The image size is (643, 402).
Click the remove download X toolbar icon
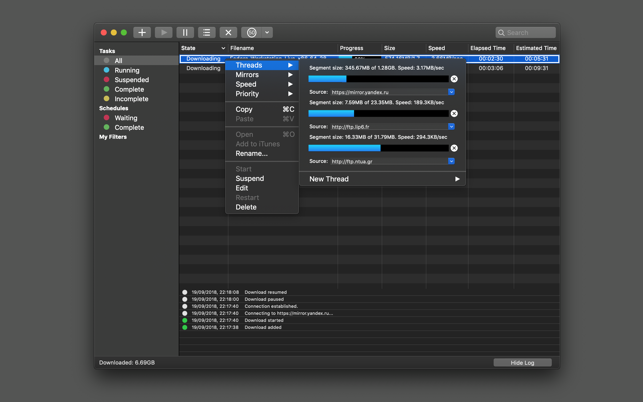[228, 33]
